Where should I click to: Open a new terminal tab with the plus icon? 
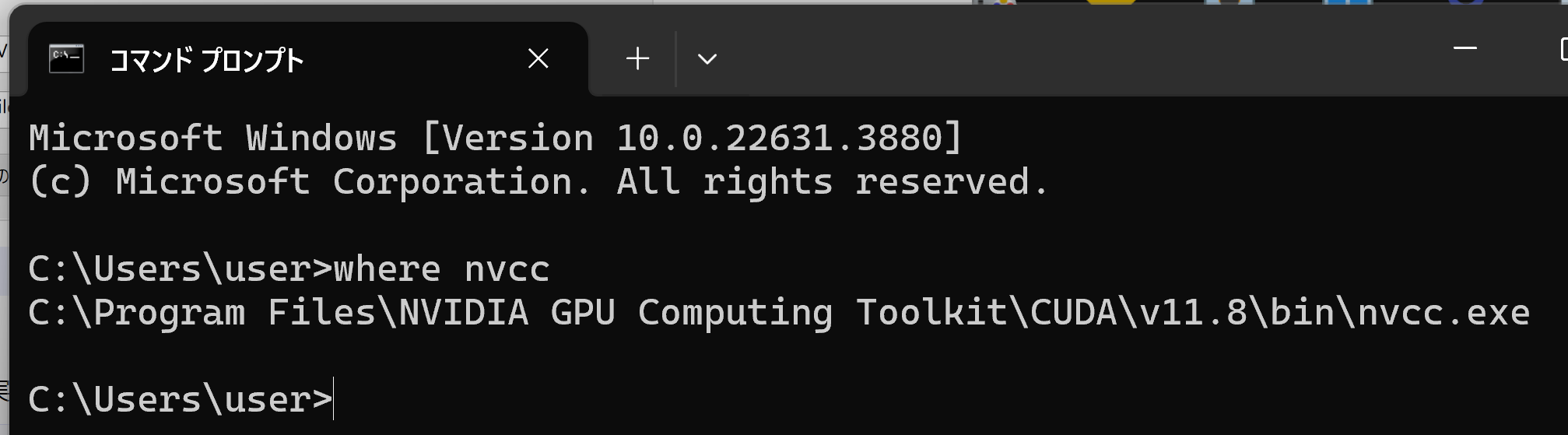tap(637, 58)
